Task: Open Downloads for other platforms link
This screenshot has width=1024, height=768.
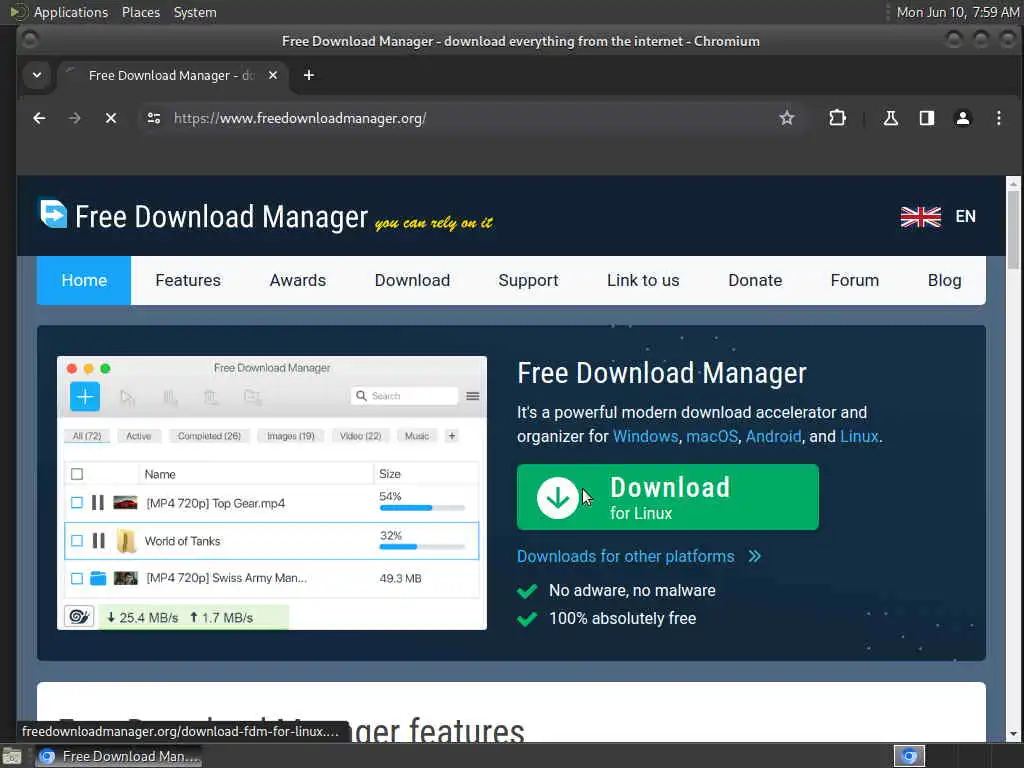Action: click(626, 556)
